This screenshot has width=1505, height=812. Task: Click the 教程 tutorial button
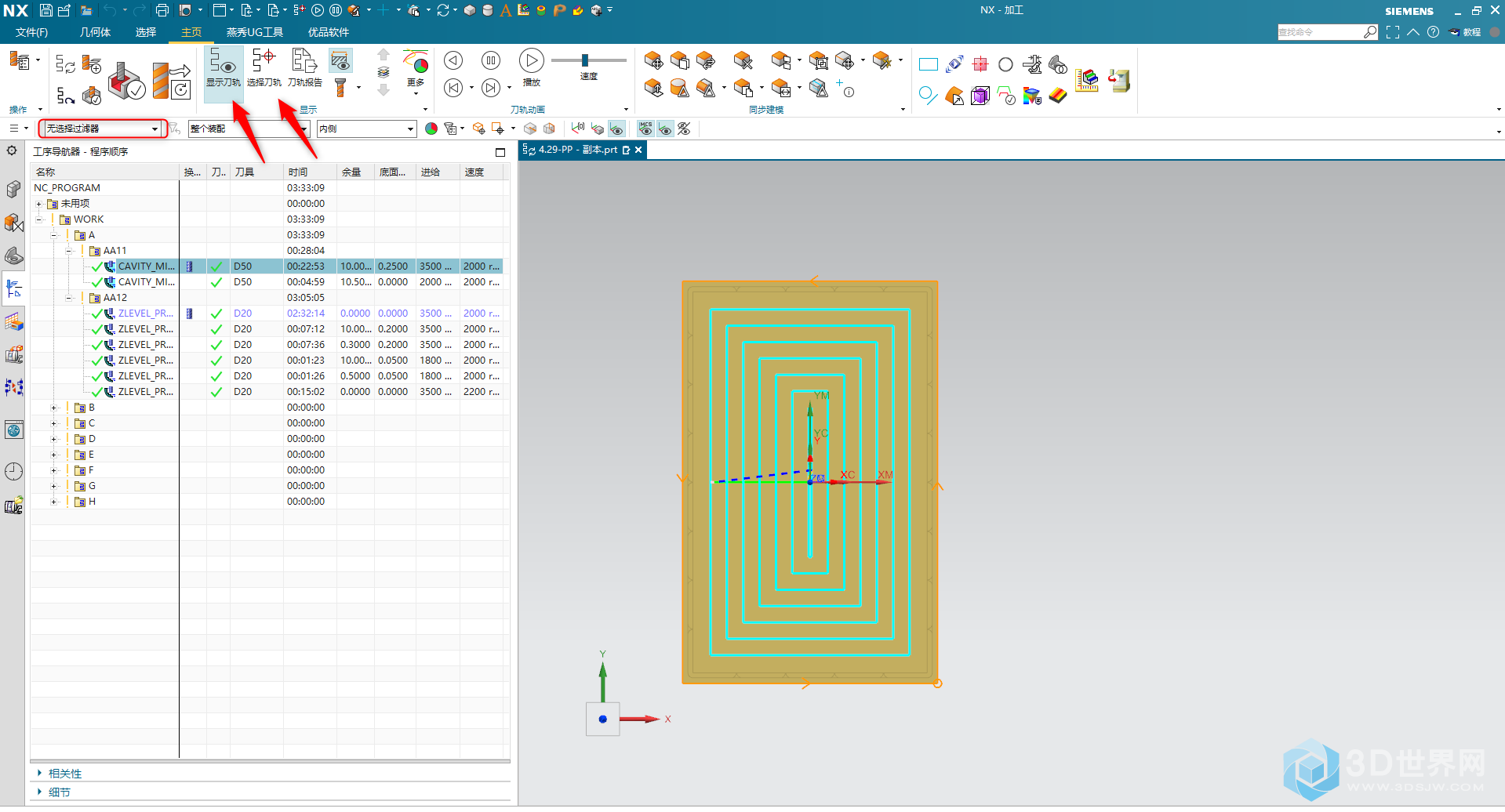tap(1465, 32)
